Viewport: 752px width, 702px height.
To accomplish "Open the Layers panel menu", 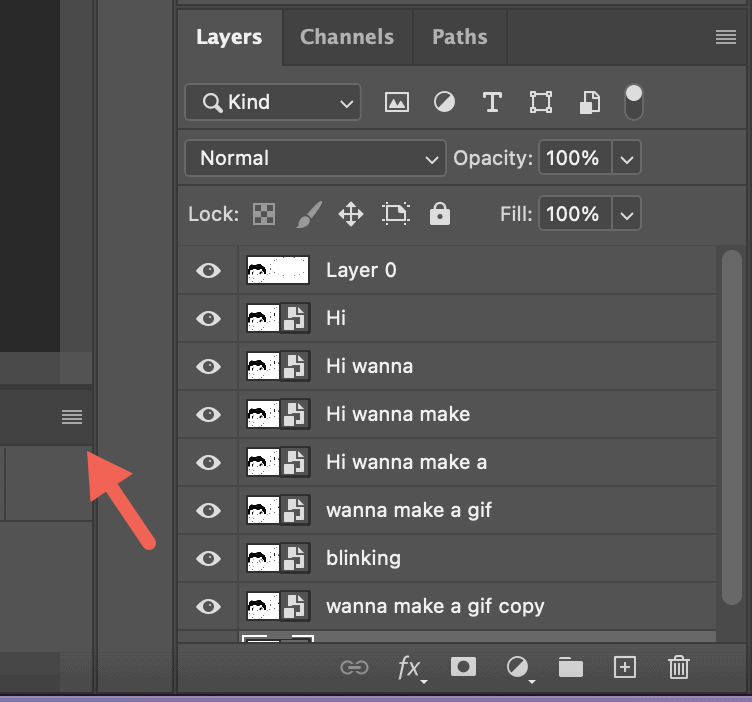I will click(x=726, y=37).
